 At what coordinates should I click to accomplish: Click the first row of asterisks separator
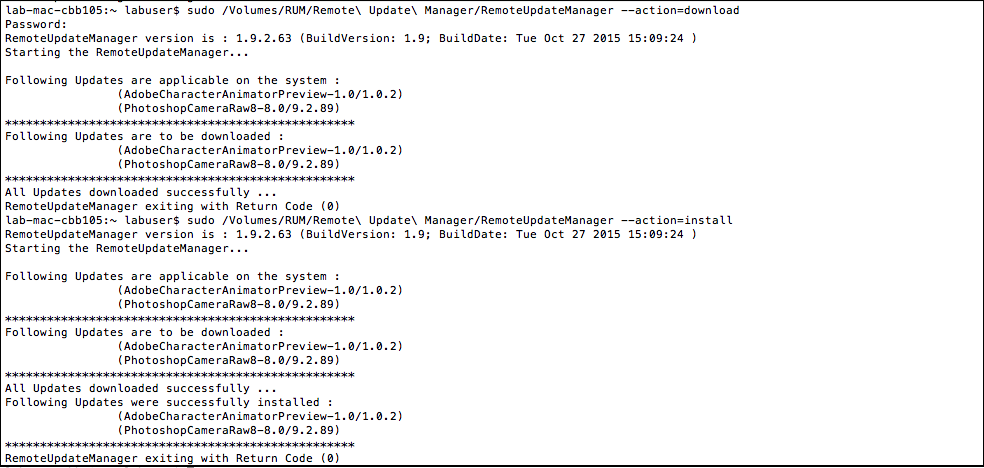click(x=179, y=122)
